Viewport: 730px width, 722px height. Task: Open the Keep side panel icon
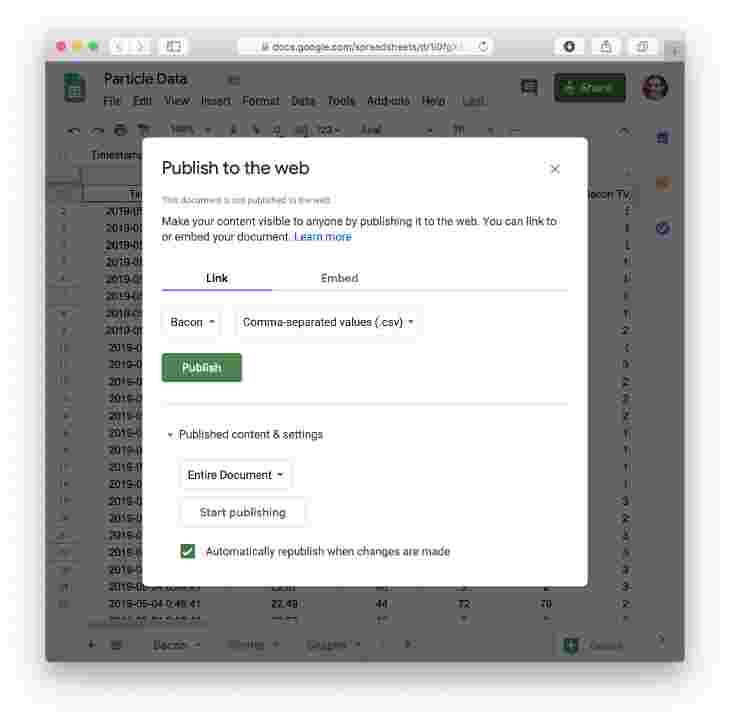click(663, 183)
